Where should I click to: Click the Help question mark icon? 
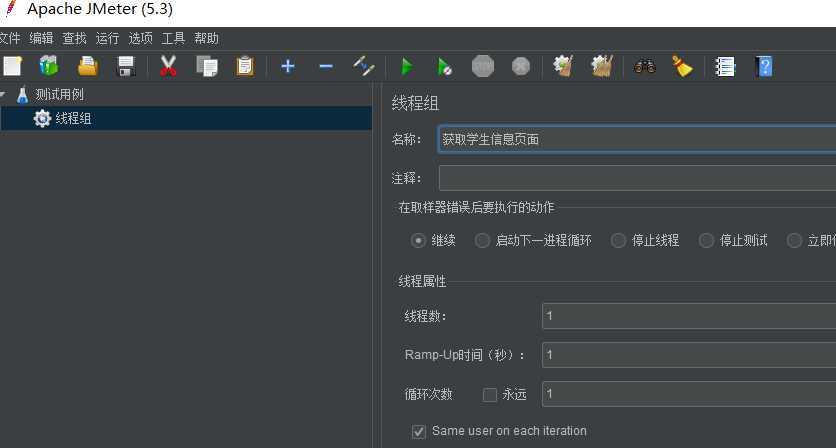click(x=763, y=67)
